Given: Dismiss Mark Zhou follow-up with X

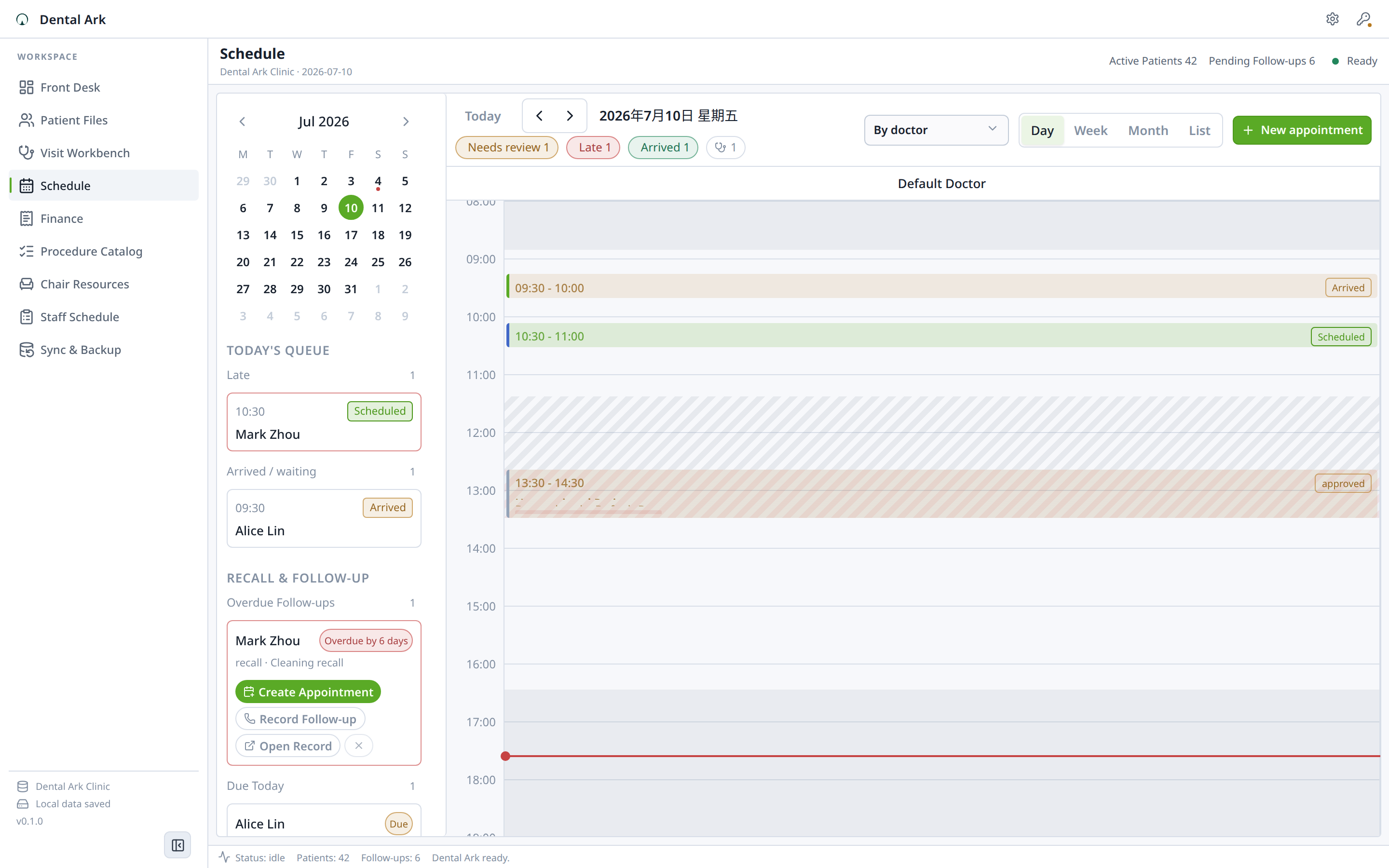Looking at the screenshot, I should pyautogui.click(x=359, y=745).
